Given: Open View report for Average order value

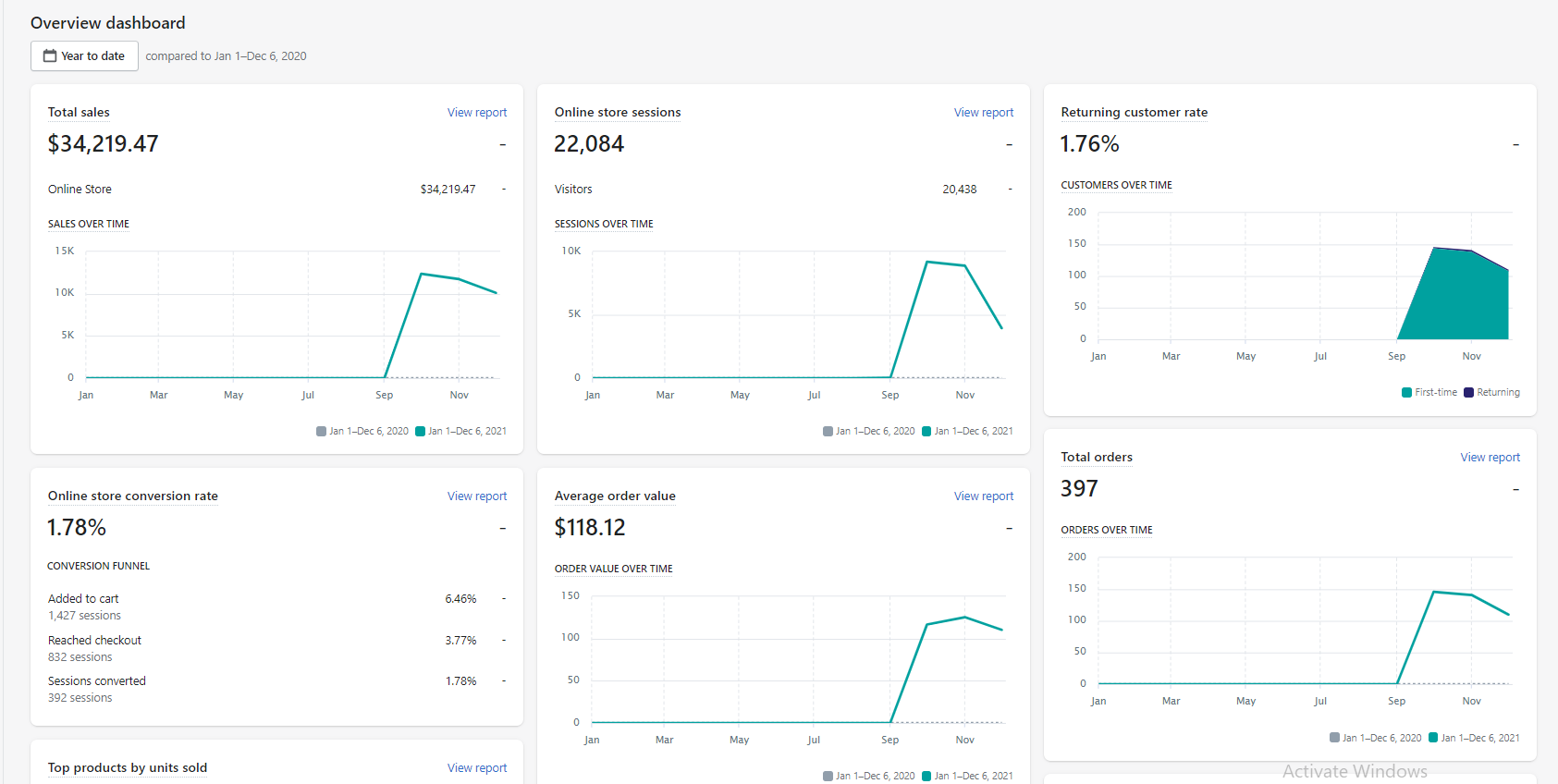Looking at the screenshot, I should (984, 496).
